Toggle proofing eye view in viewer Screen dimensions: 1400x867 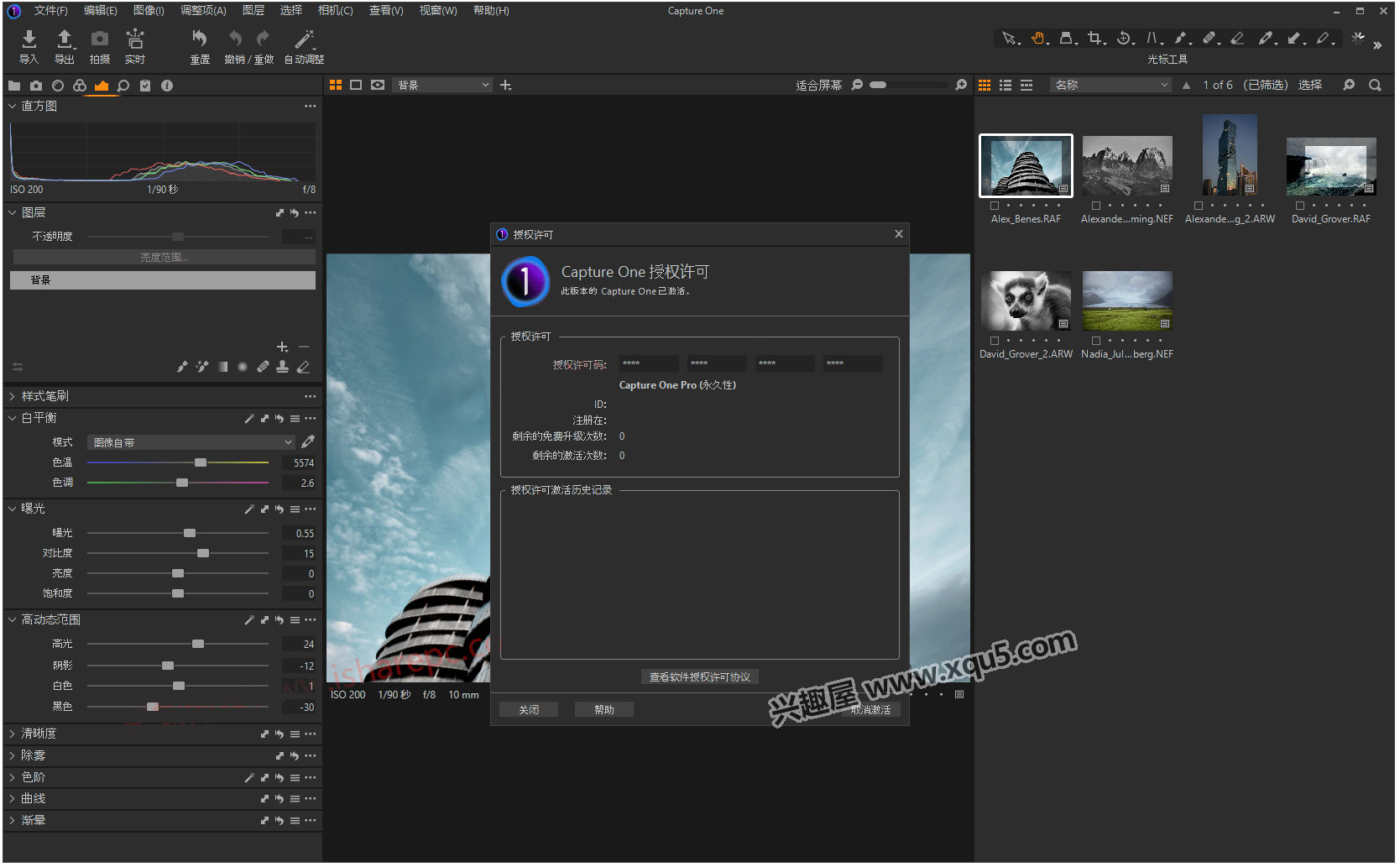click(378, 85)
